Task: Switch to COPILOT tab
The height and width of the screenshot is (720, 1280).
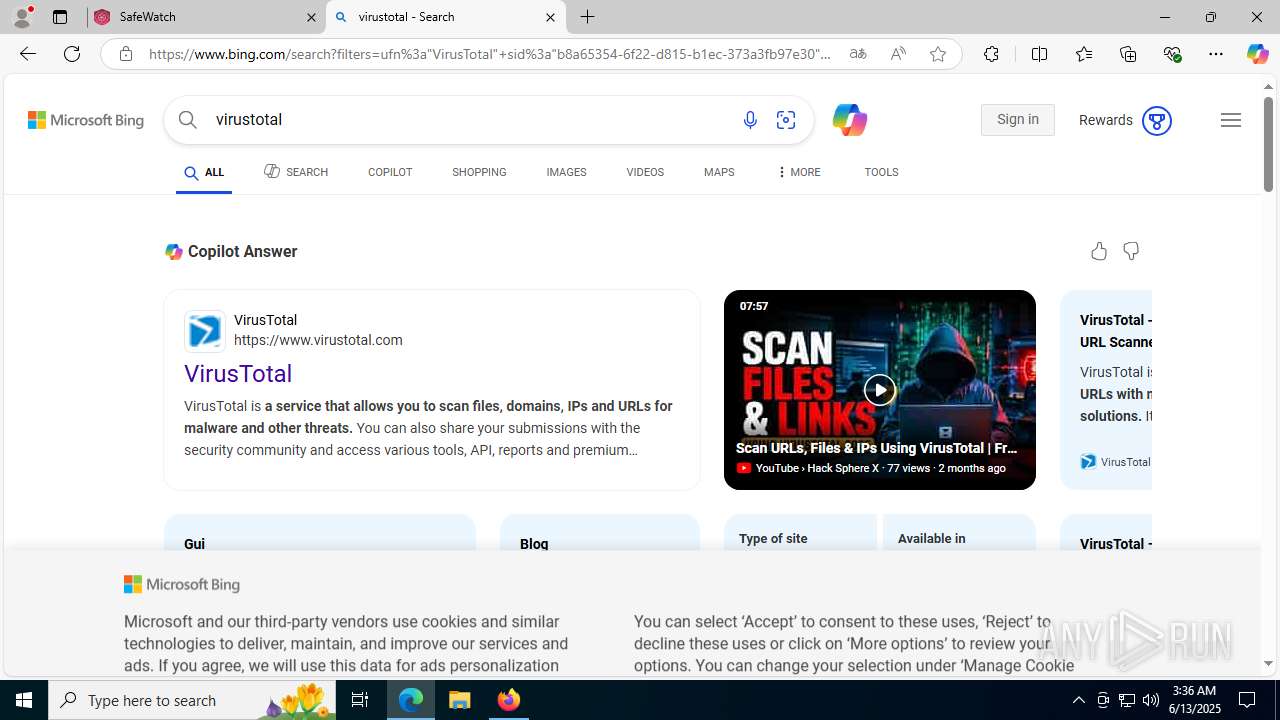Action: [x=390, y=172]
